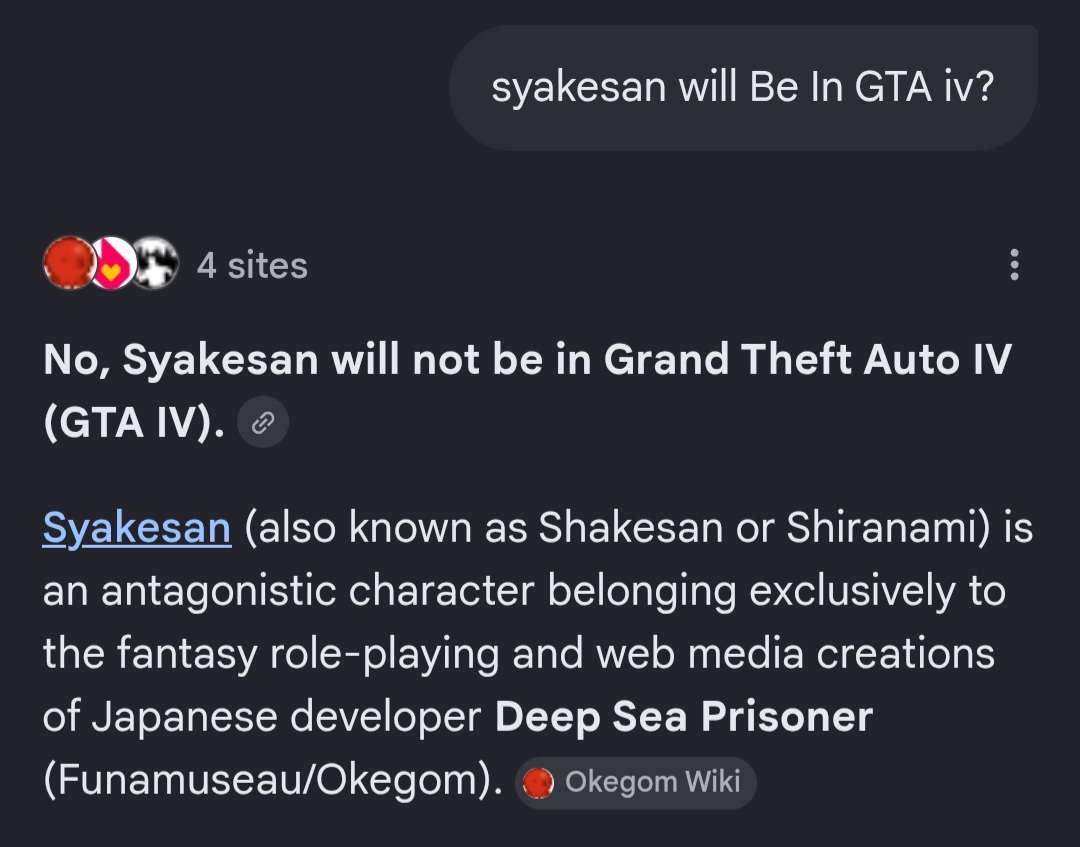Click the "web media creations" phrase
Screen dimensions: 1080x847
coord(796,653)
